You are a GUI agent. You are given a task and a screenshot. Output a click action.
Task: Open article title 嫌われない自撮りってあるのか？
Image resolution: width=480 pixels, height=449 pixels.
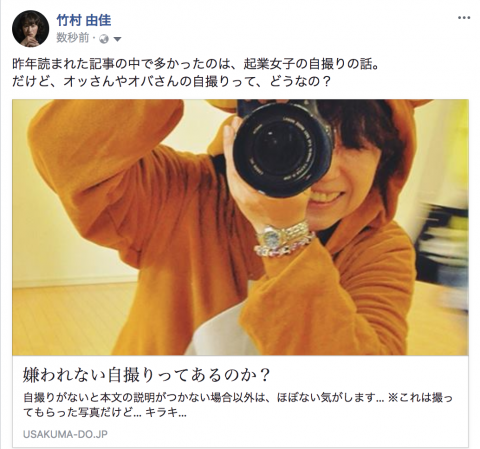point(146,375)
